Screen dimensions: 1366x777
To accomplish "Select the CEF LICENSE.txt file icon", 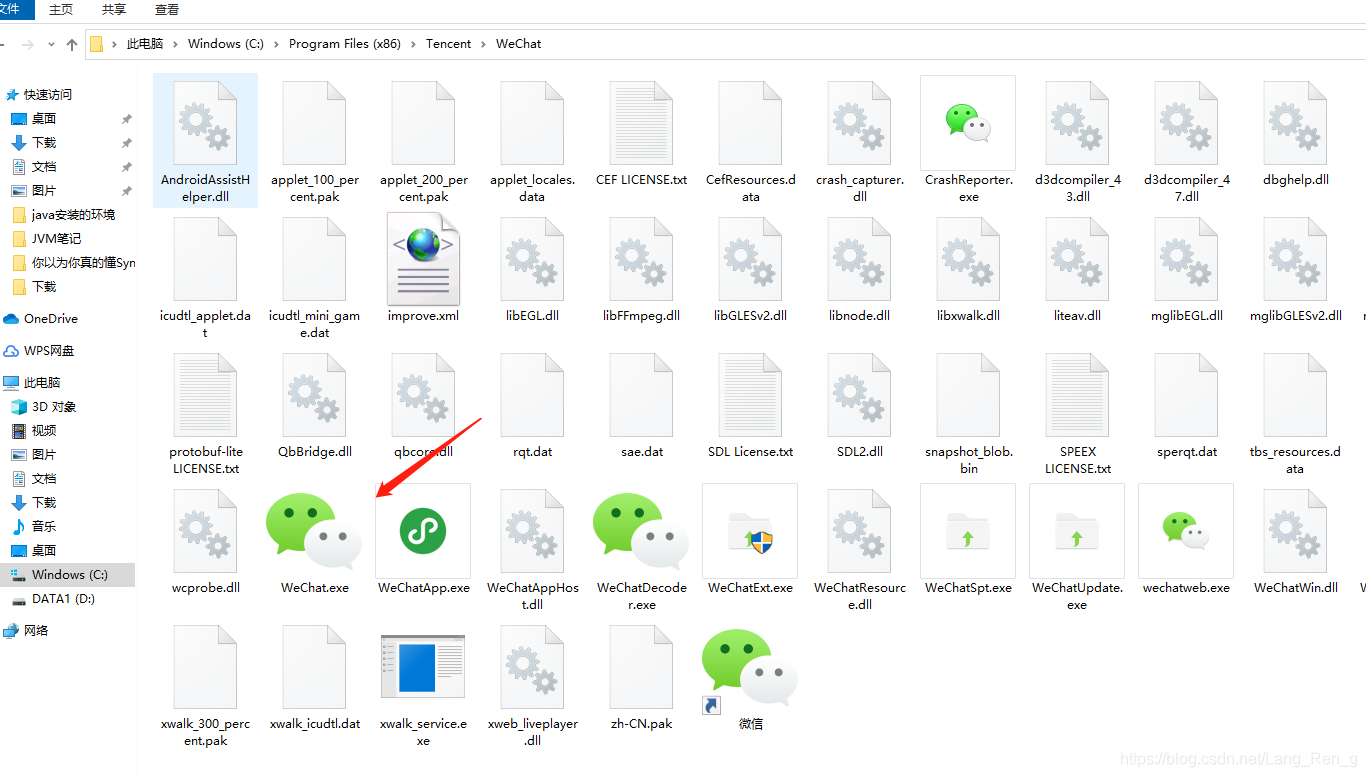I will 641,123.
